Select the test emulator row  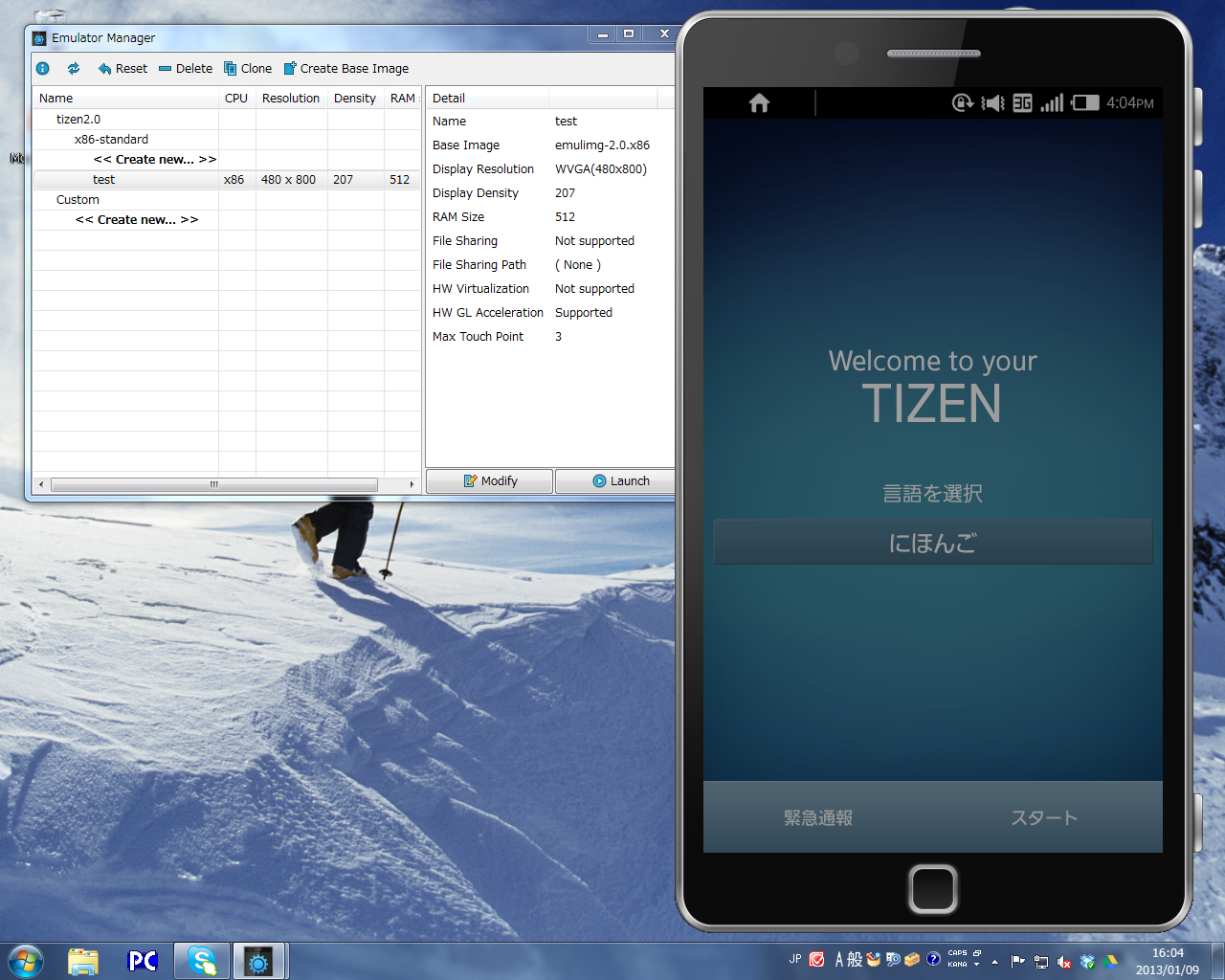point(227,179)
